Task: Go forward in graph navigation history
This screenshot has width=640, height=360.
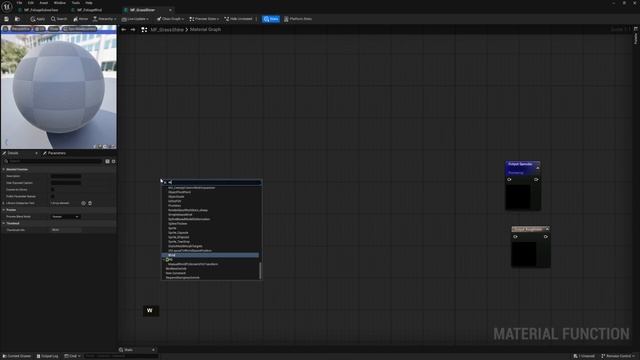Action: coord(133,29)
